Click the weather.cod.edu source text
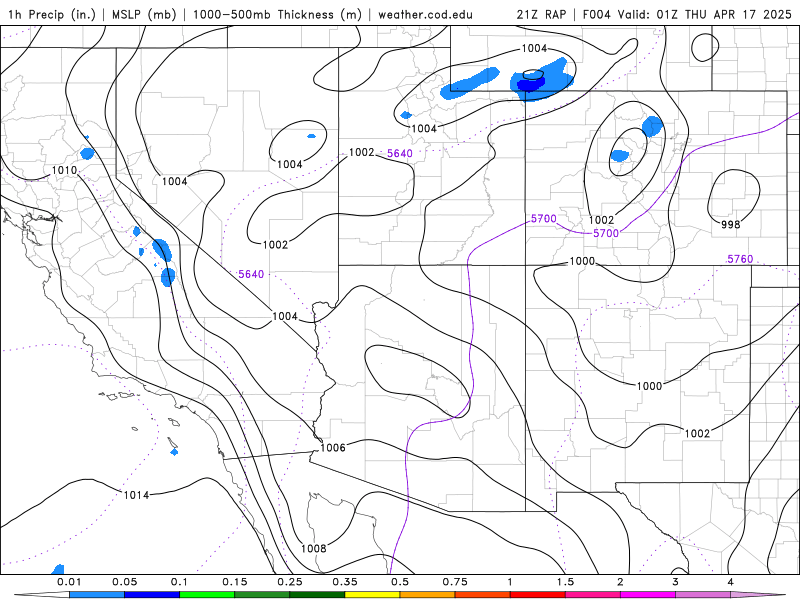 pos(425,14)
